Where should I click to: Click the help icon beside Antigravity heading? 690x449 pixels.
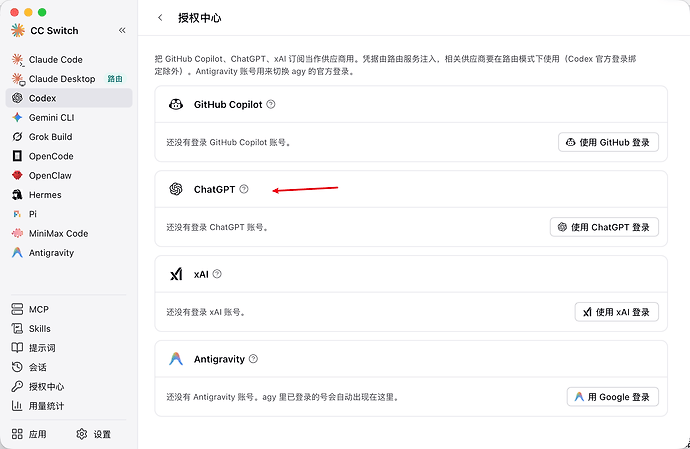click(253, 359)
